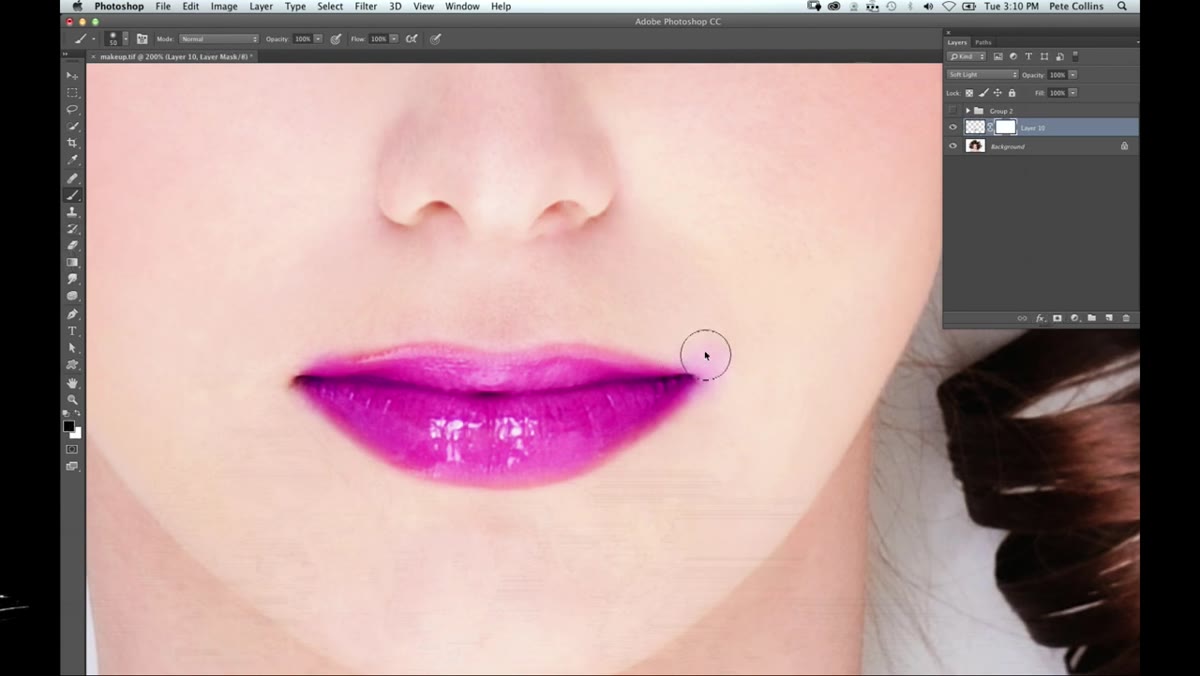
Task: Open brush Opacity dropdown in options bar
Action: (x=318, y=39)
